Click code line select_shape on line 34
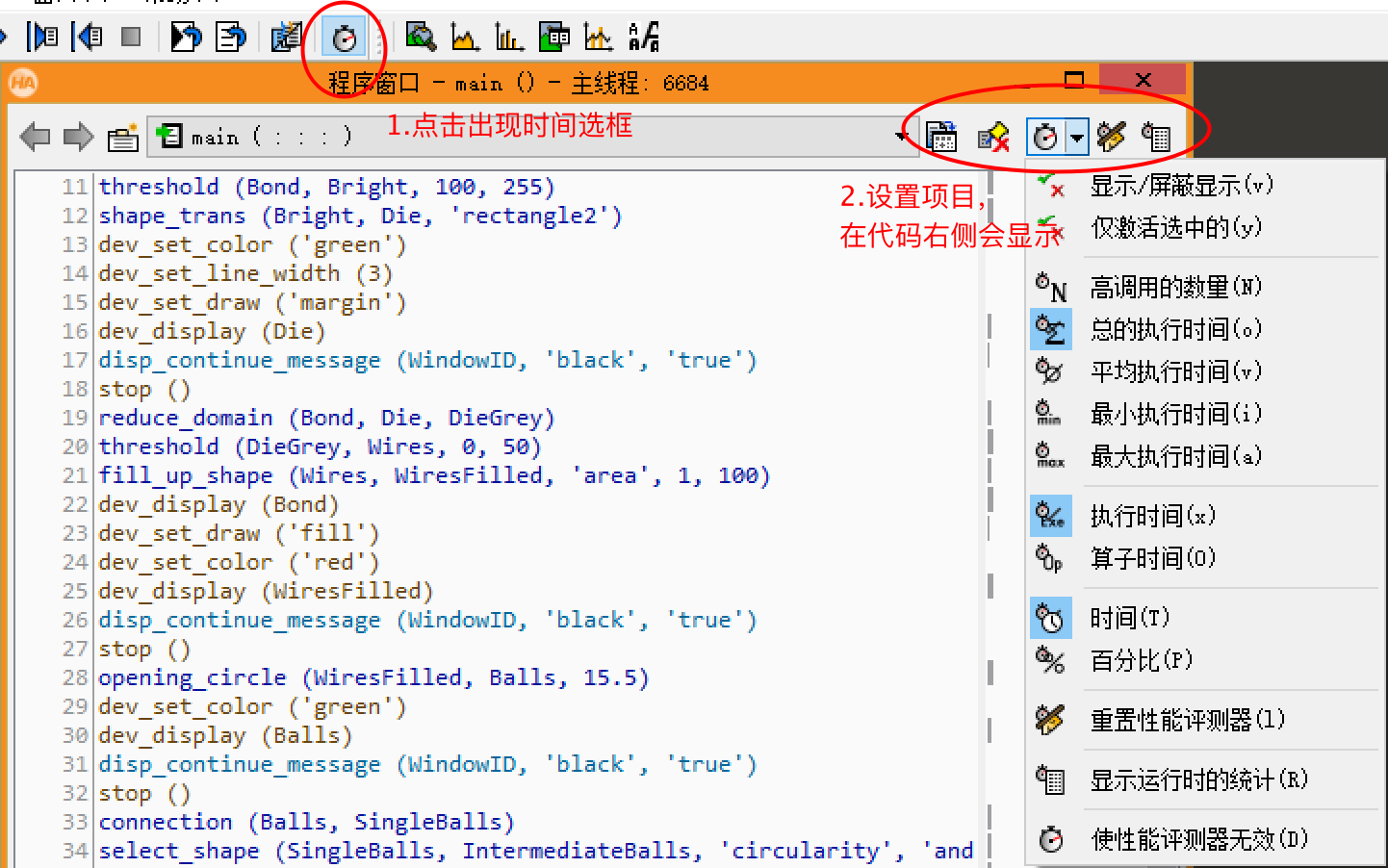This screenshot has height=868, width=1388. (535, 851)
